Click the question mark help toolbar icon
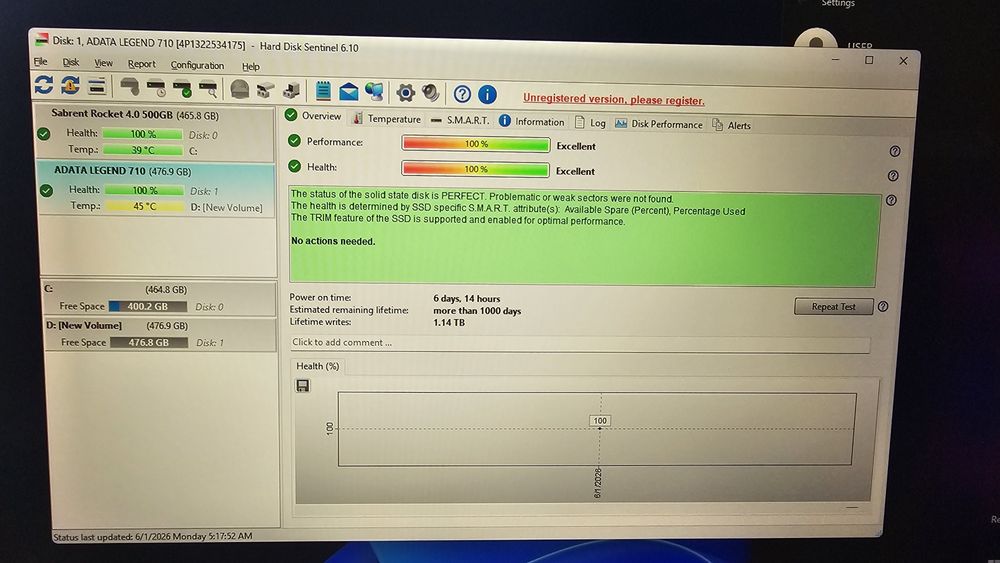Image resolution: width=1000 pixels, height=563 pixels. click(462, 94)
